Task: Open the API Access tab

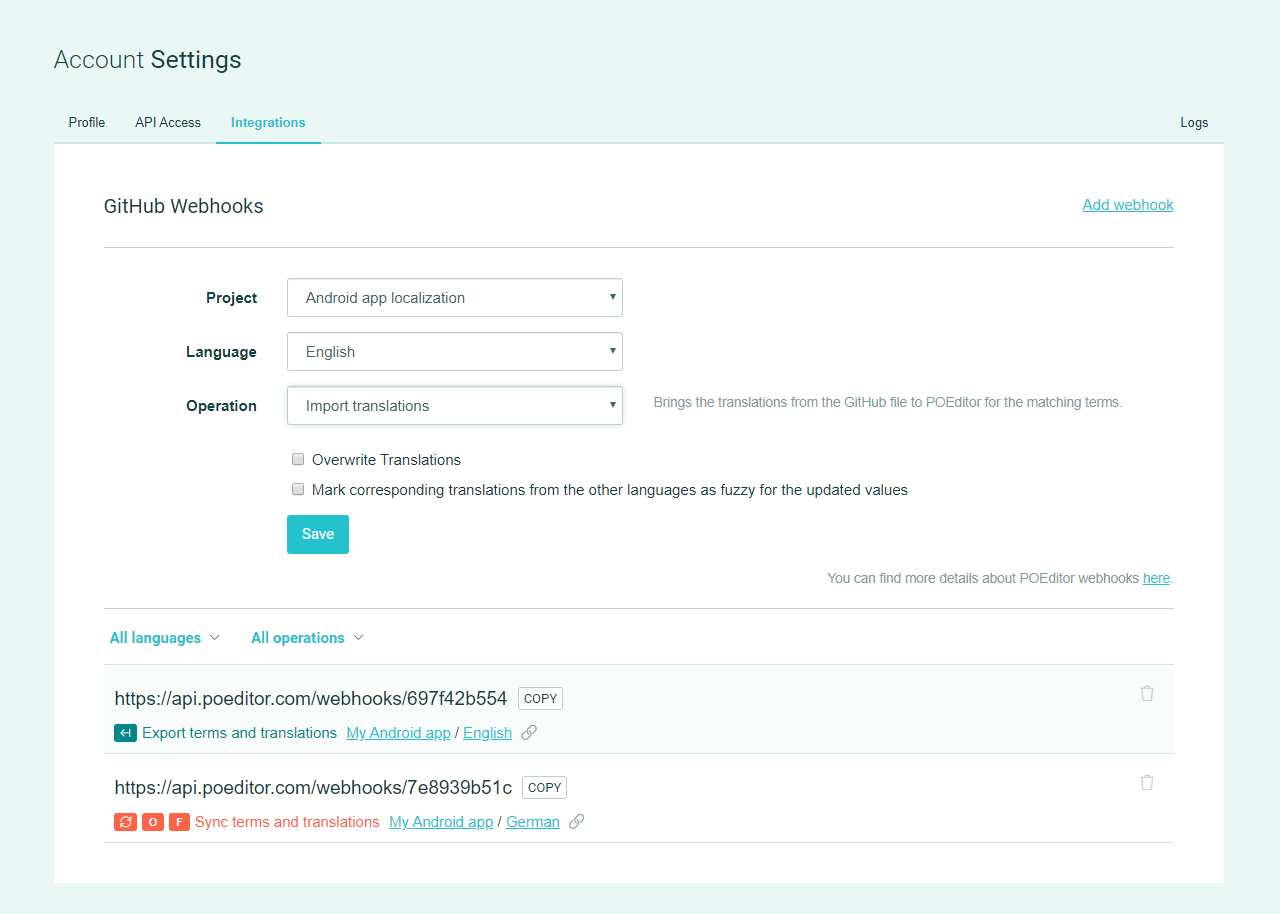Action: [x=168, y=123]
